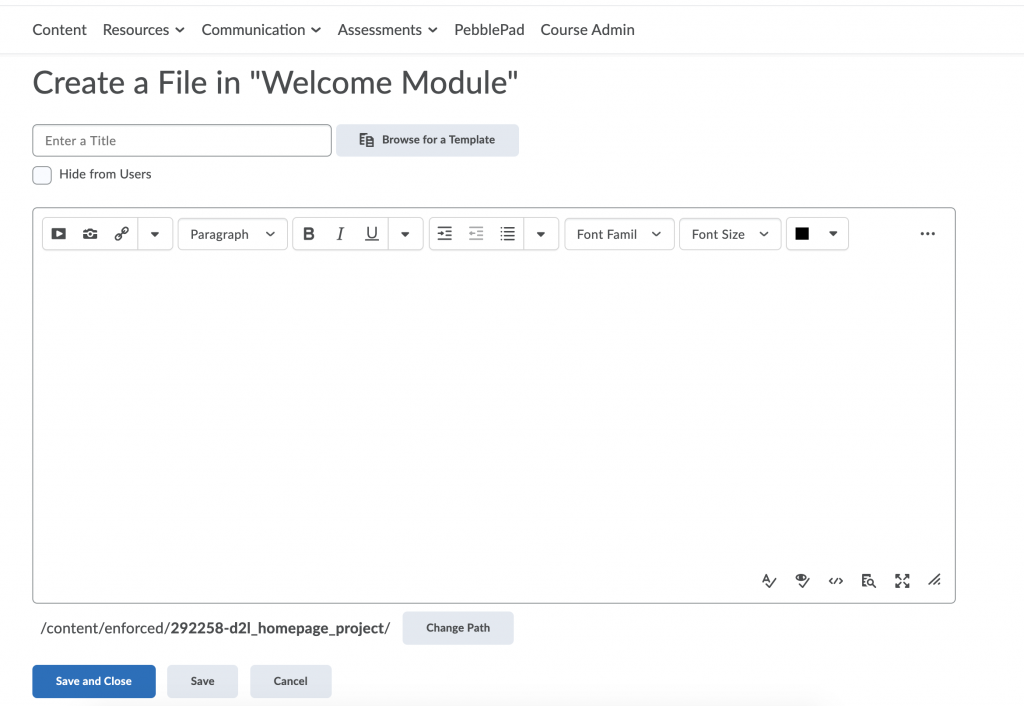Insert an image using the camera icon
Viewport: 1024px width, 706px height.
pyautogui.click(x=90, y=233)
